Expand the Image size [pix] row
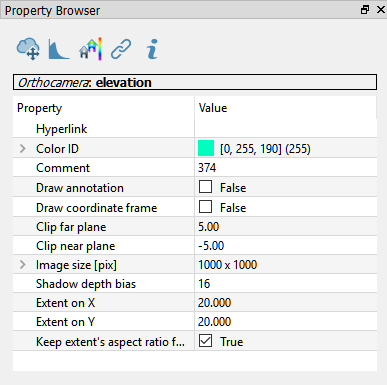The image size is (387, 385). click(x=22, y=265)
